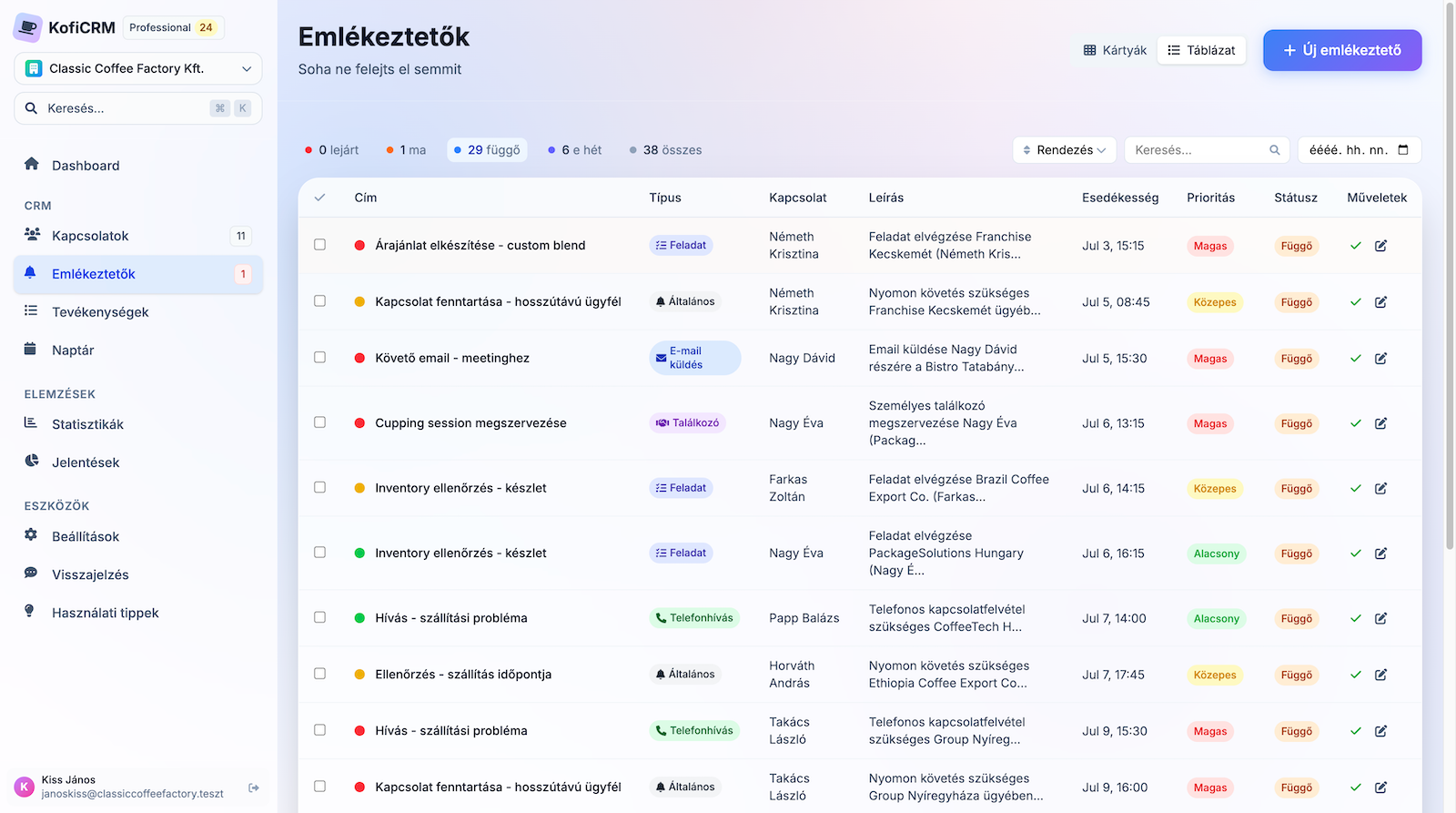Open Dashboard in the sidebar
This screenshot has width=1456, height=813.
(138, 166)
